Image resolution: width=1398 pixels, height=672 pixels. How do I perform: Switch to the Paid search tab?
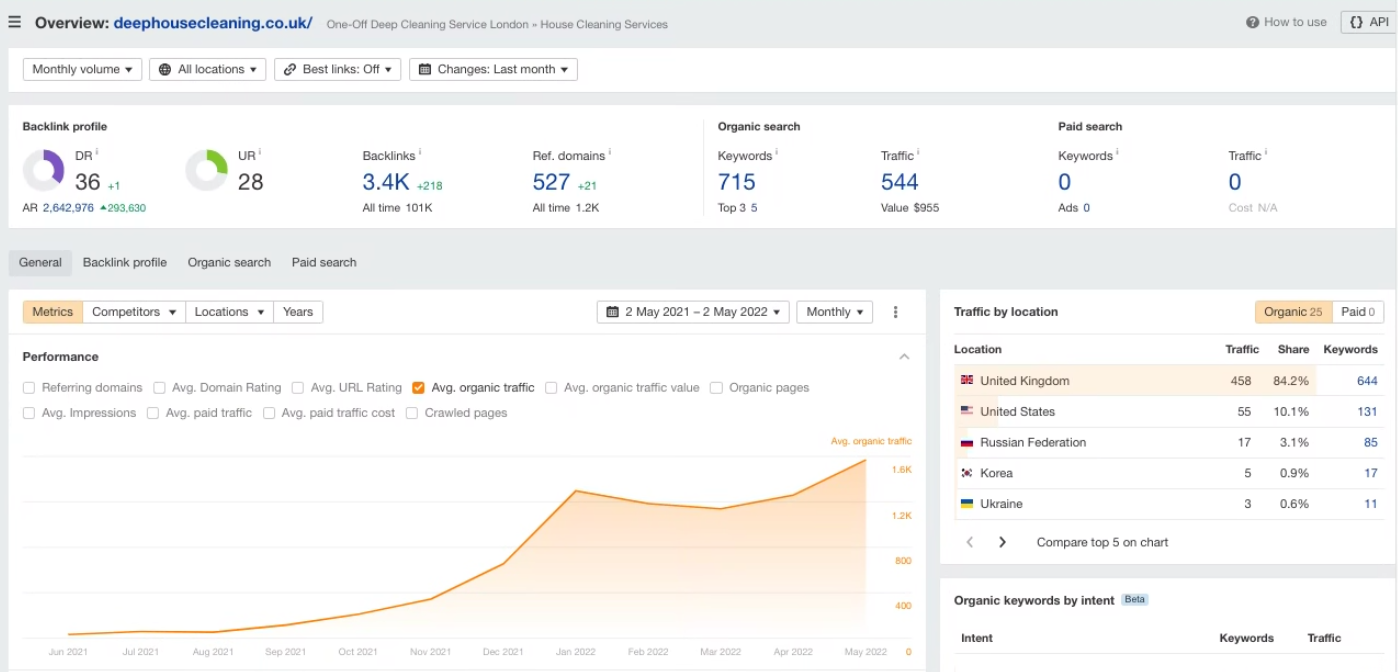[324, 263]
